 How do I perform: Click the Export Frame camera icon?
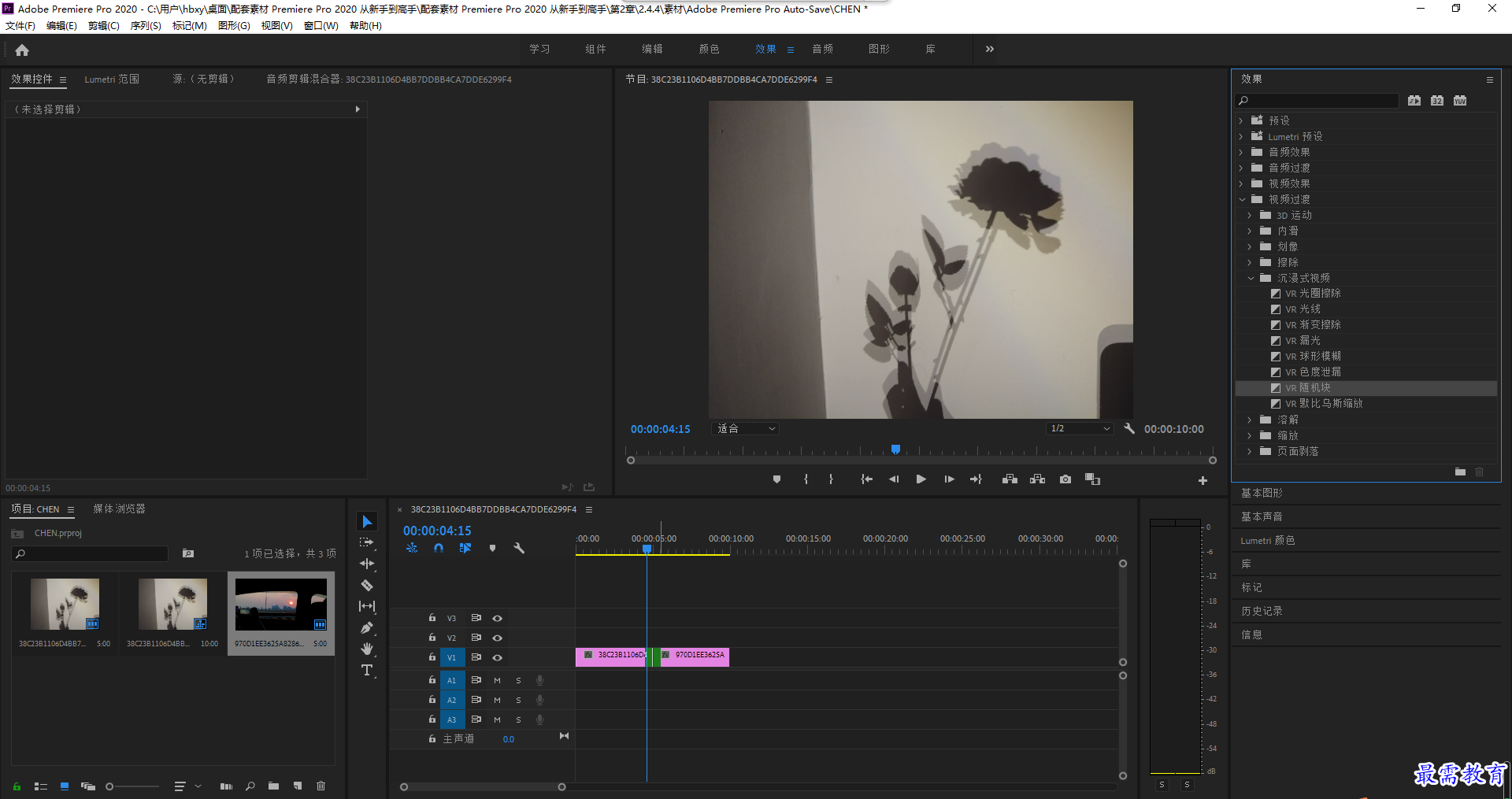(1065, 479)
